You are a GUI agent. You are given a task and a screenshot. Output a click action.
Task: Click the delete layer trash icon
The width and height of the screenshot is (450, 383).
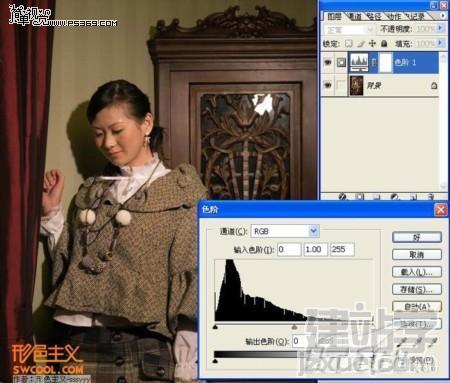[430, 197]
